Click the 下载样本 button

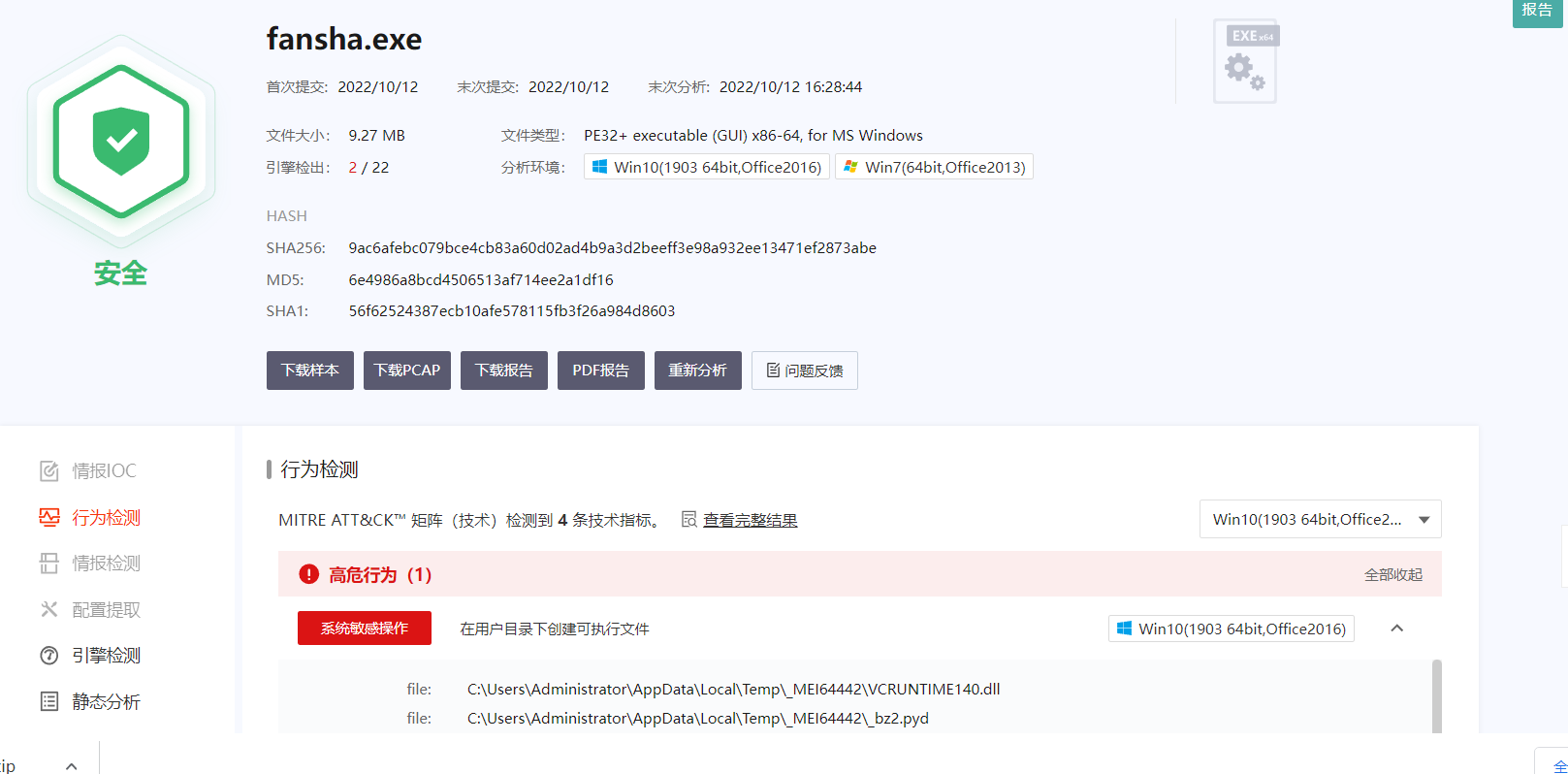tap(310, 371)
